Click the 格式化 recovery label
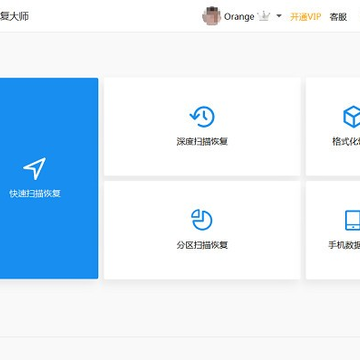 pyautogui.click(x=346, y=142)
